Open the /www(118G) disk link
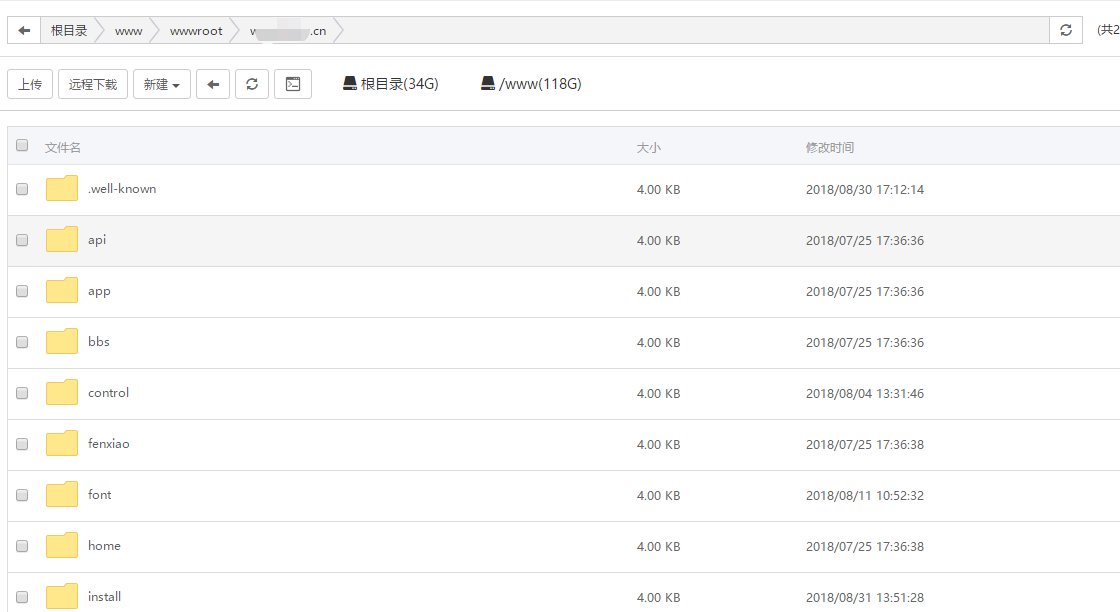 coord(531,84)
